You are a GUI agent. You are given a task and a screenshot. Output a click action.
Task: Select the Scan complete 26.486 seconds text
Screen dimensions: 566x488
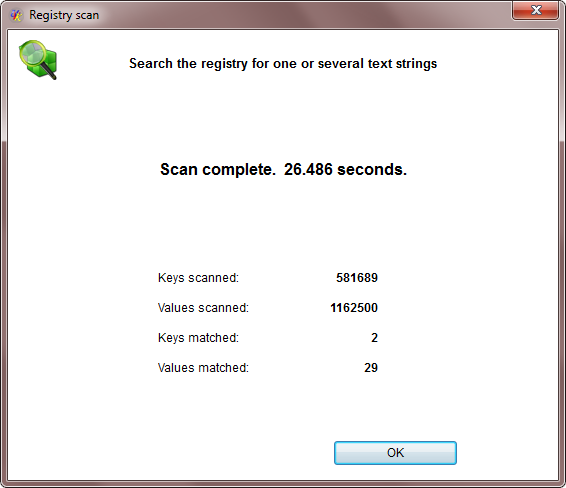tap(283, 169)
